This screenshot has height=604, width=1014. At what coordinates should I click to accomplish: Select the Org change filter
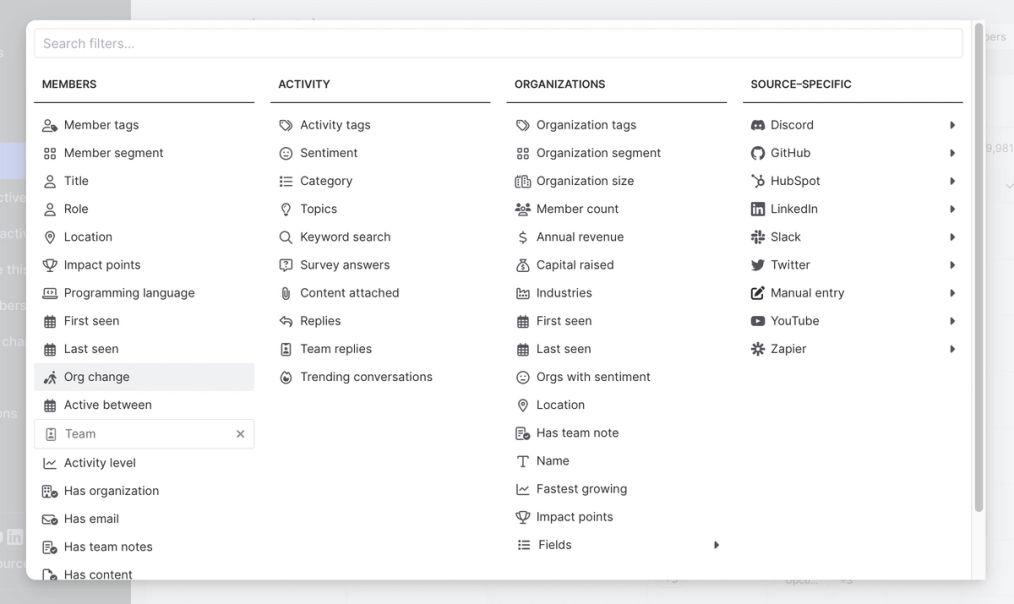(x=96, y=376)
